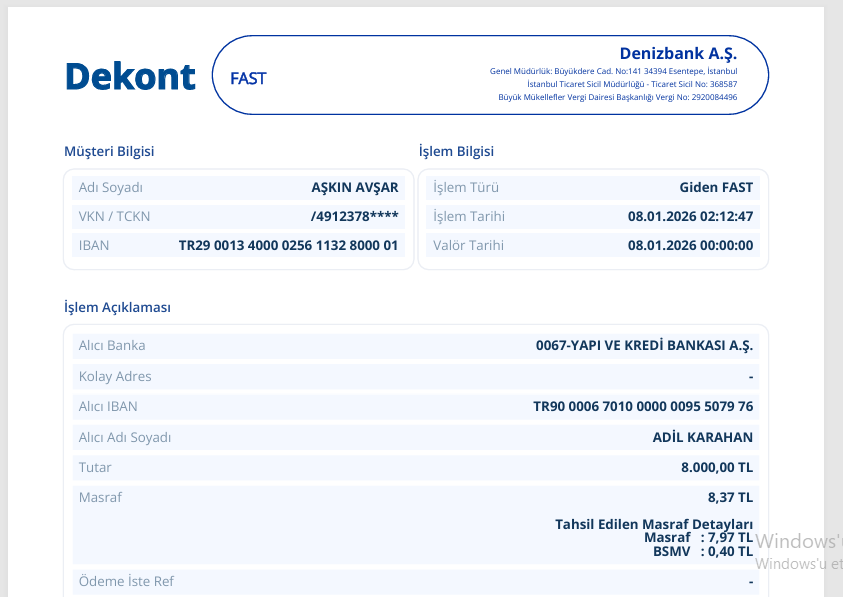Viewport: 843px width, 597px height.
Task: Select recipient bank Yapı ve Kredi Bankası
Action: tap(644, 345)
